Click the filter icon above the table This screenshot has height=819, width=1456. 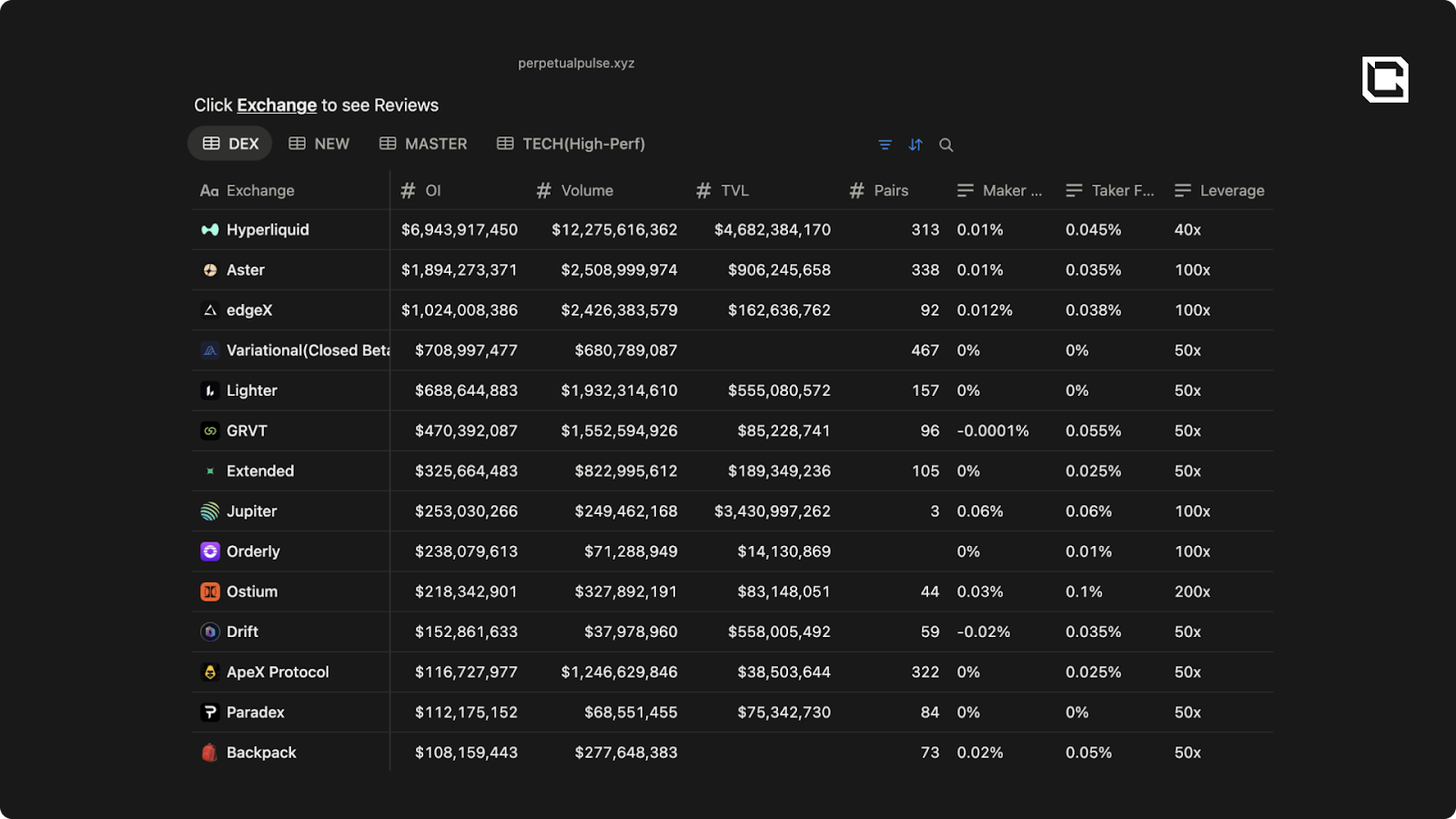pyautogui.click(x=885, y=145)
